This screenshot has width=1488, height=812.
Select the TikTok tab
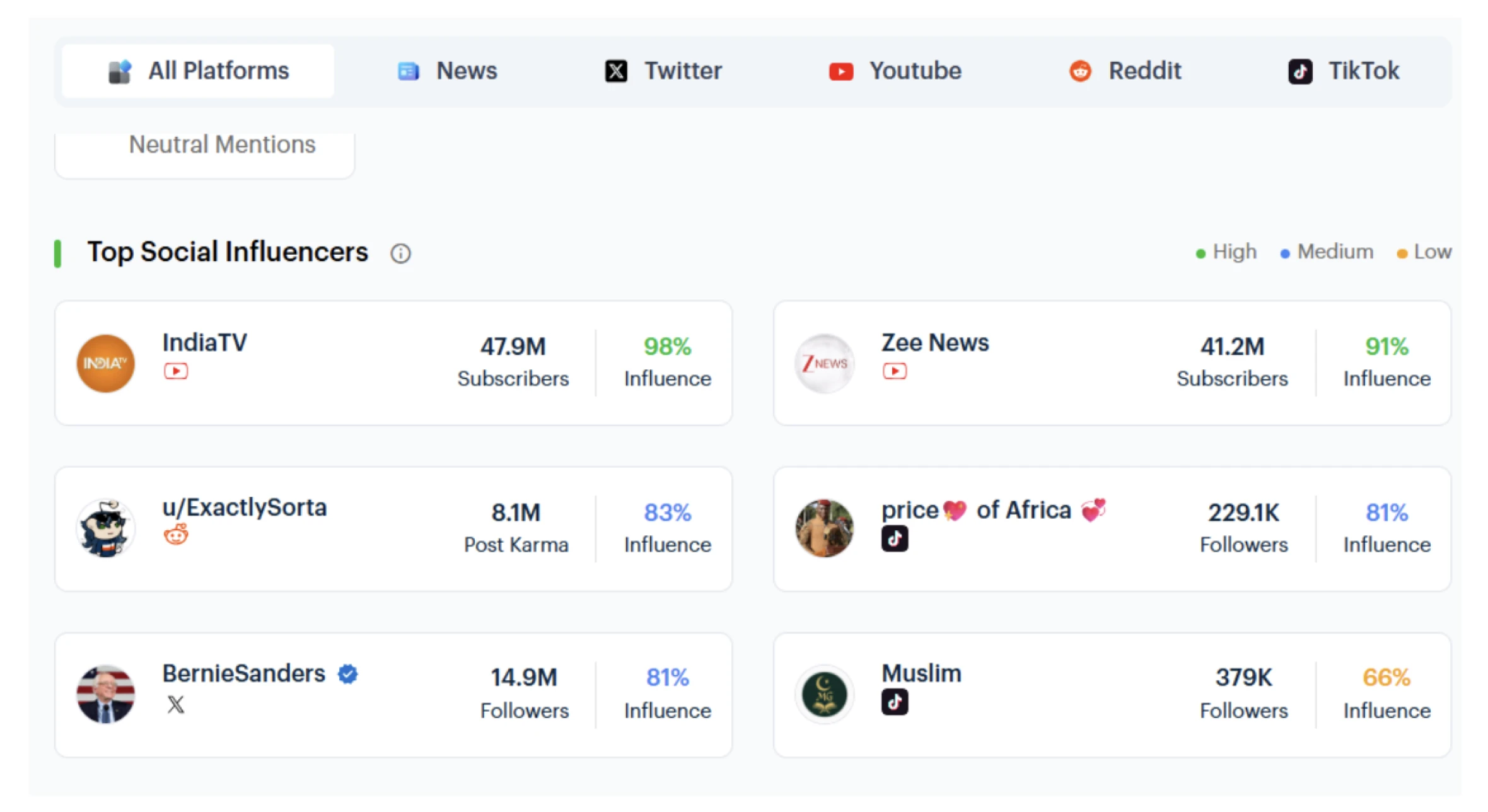1343,71
